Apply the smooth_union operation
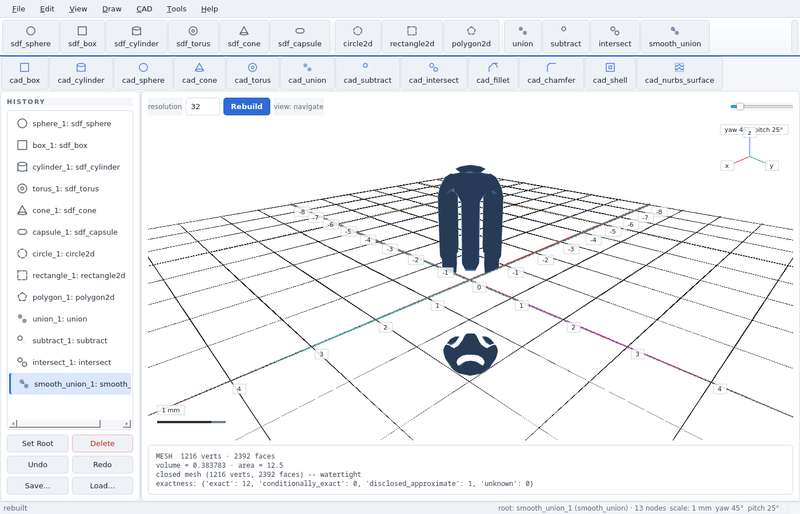The width and height of the screenshot is (800, 514). (x=674, y=37)
